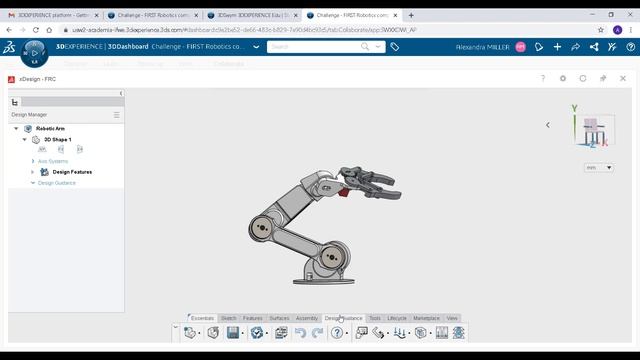Click the Share arrow icon in top bar
This screenshot has width=640, height=360.
point(576,47)
